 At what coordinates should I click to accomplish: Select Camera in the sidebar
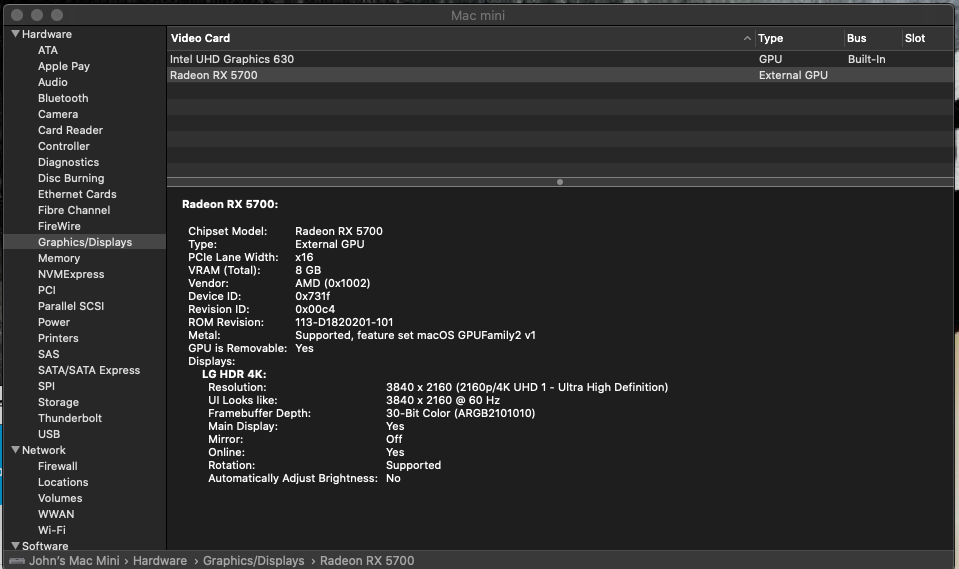click(x=58, y=114)
